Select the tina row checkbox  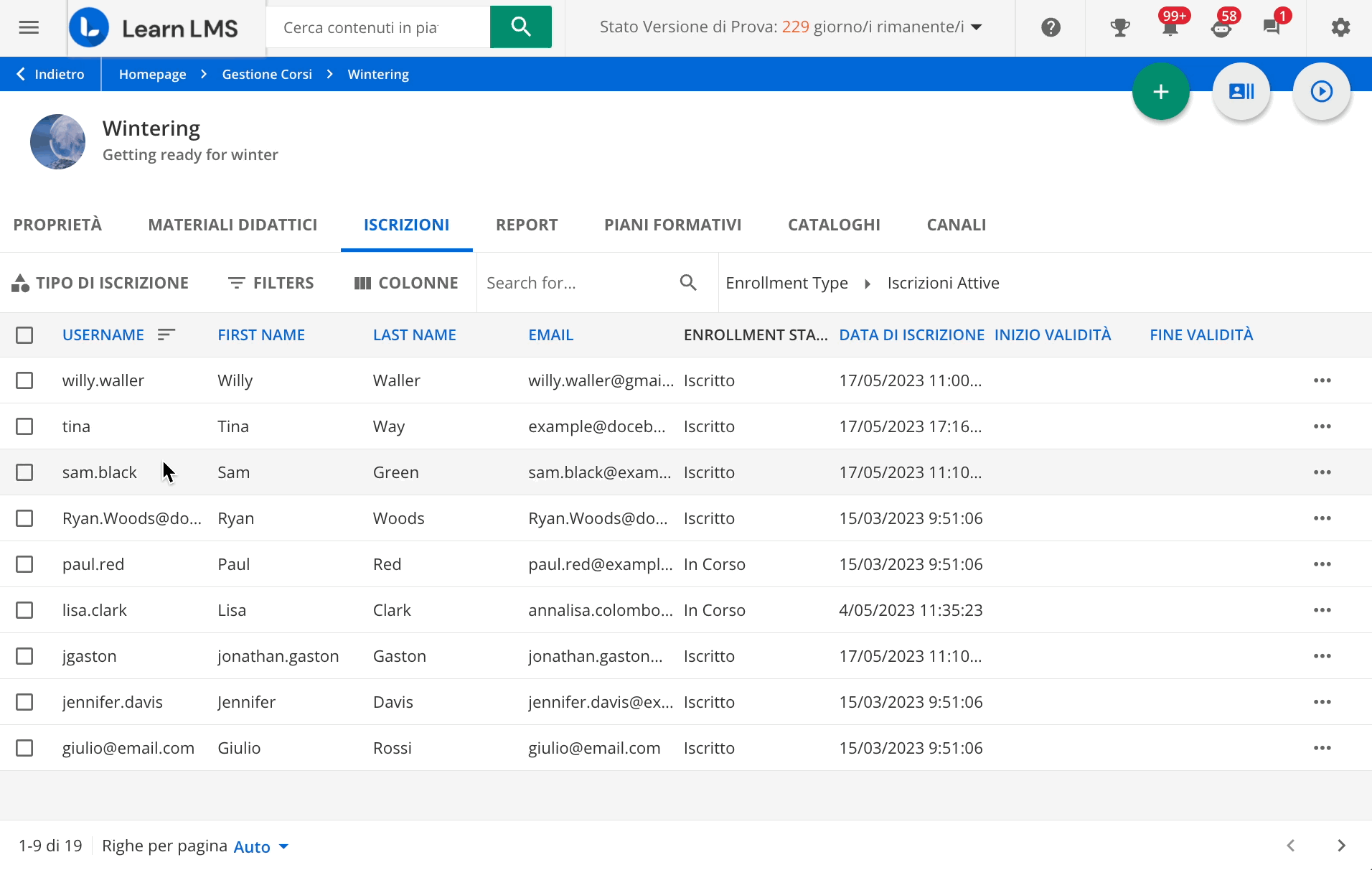coord(24,426)
